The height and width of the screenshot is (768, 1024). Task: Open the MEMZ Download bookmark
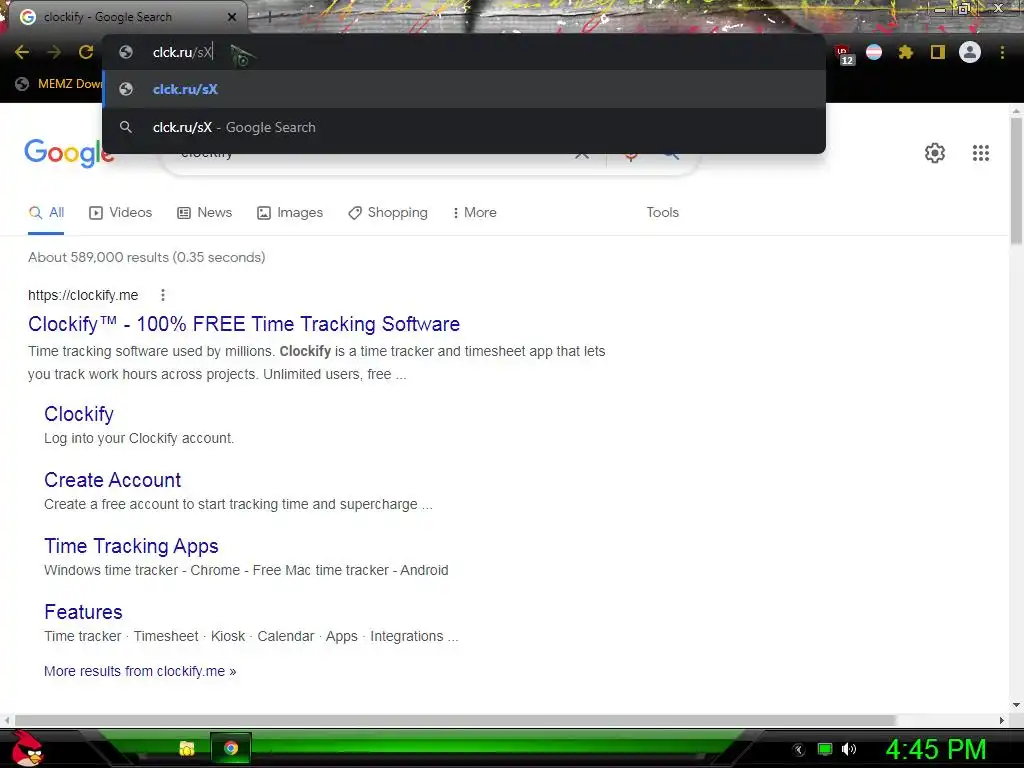[59, 84]
